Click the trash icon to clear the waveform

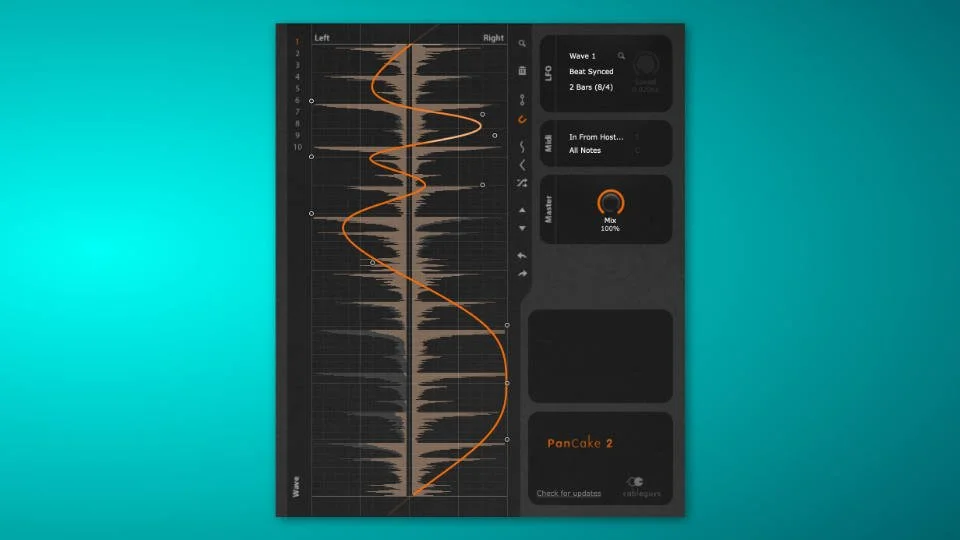(522, 70)
